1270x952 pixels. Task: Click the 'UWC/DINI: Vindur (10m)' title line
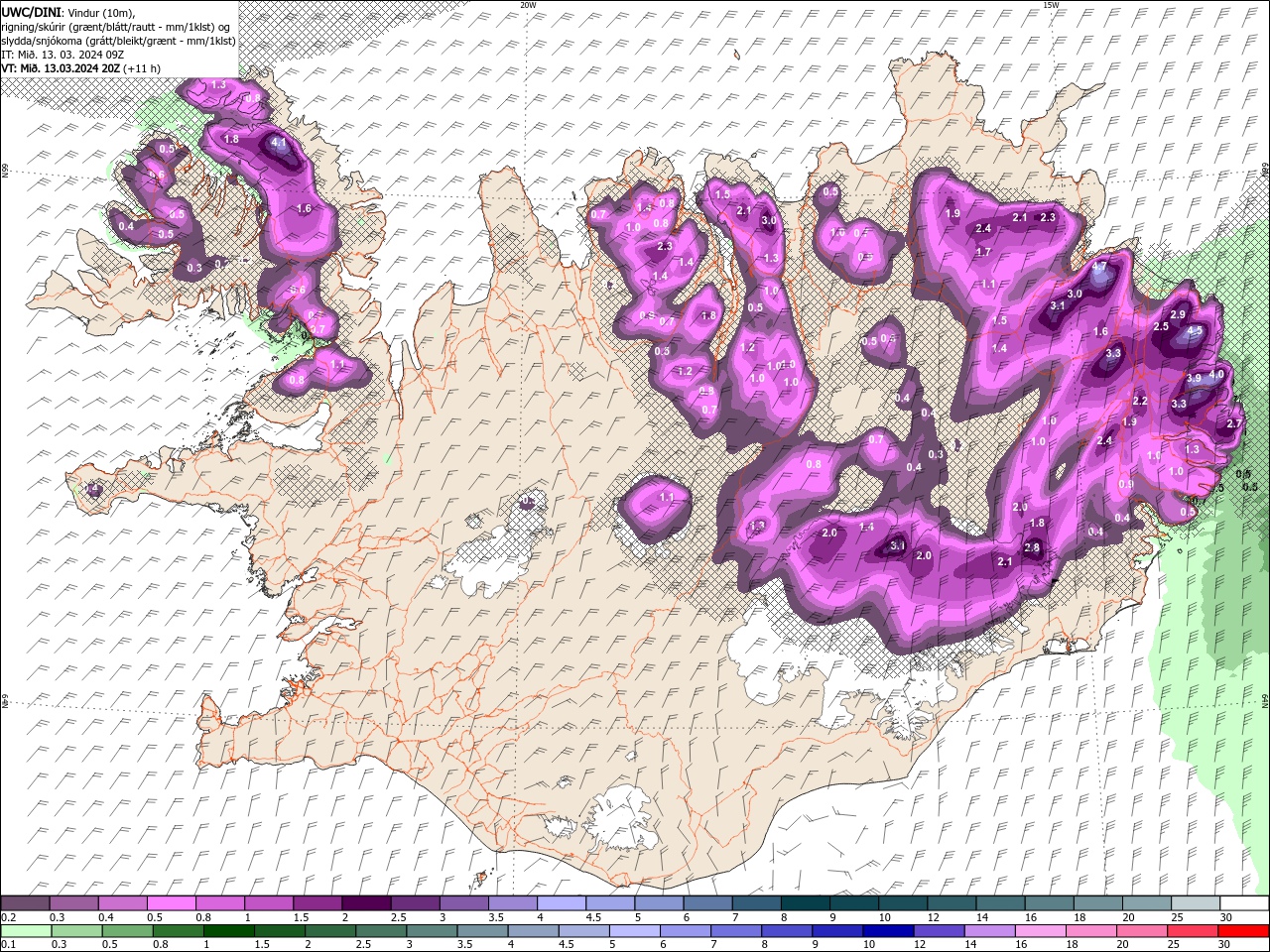coord(68,11)
